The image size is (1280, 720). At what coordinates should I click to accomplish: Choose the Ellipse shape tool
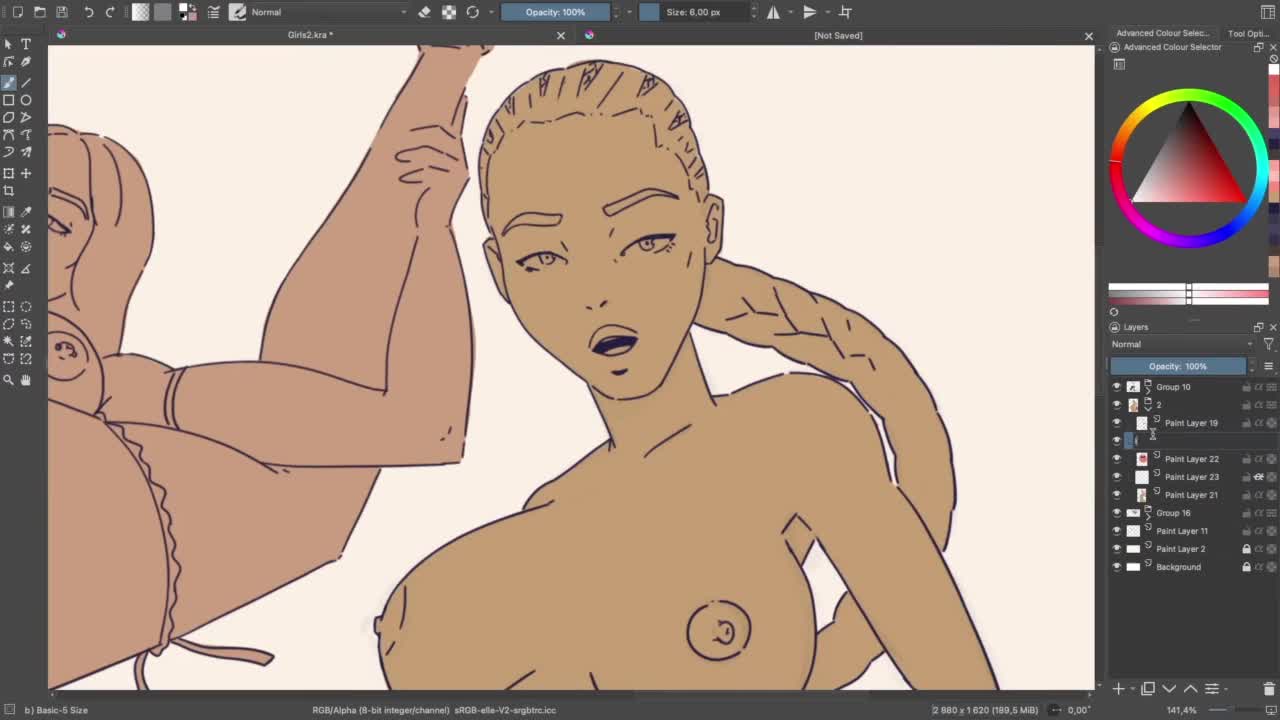click(26, 100)
